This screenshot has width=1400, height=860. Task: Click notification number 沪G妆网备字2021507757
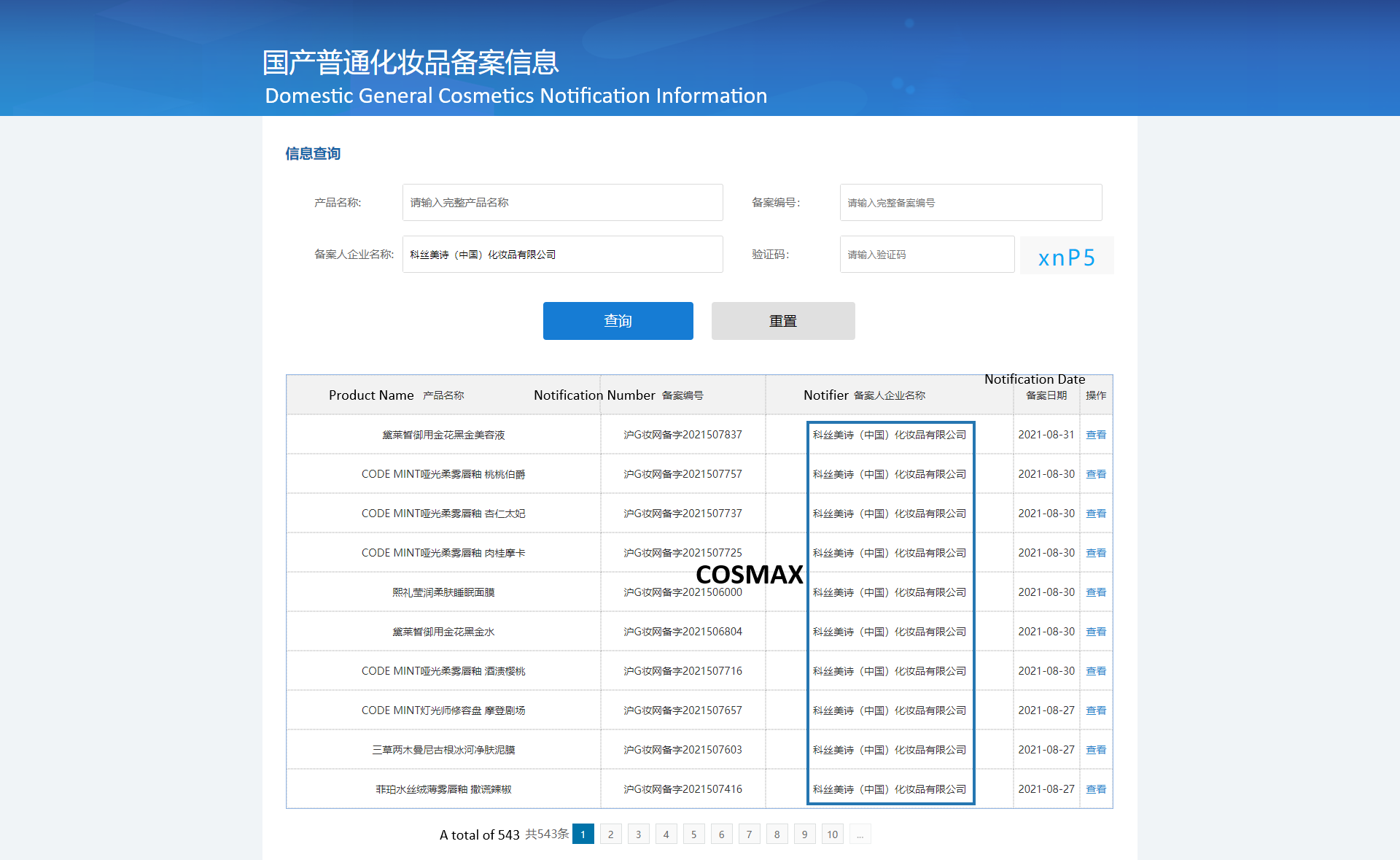(x=682, y=474)
